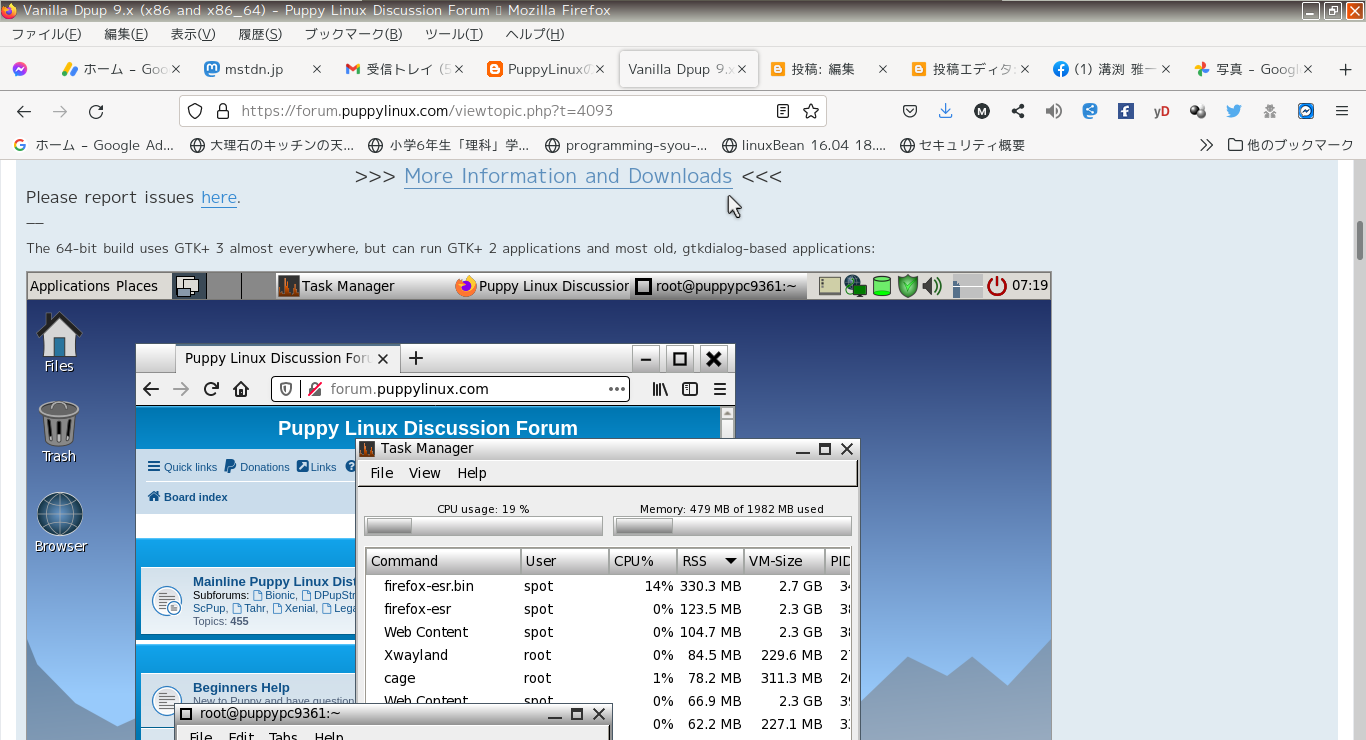
Task: Go back to the previous page
Action: tap(24, 112)
